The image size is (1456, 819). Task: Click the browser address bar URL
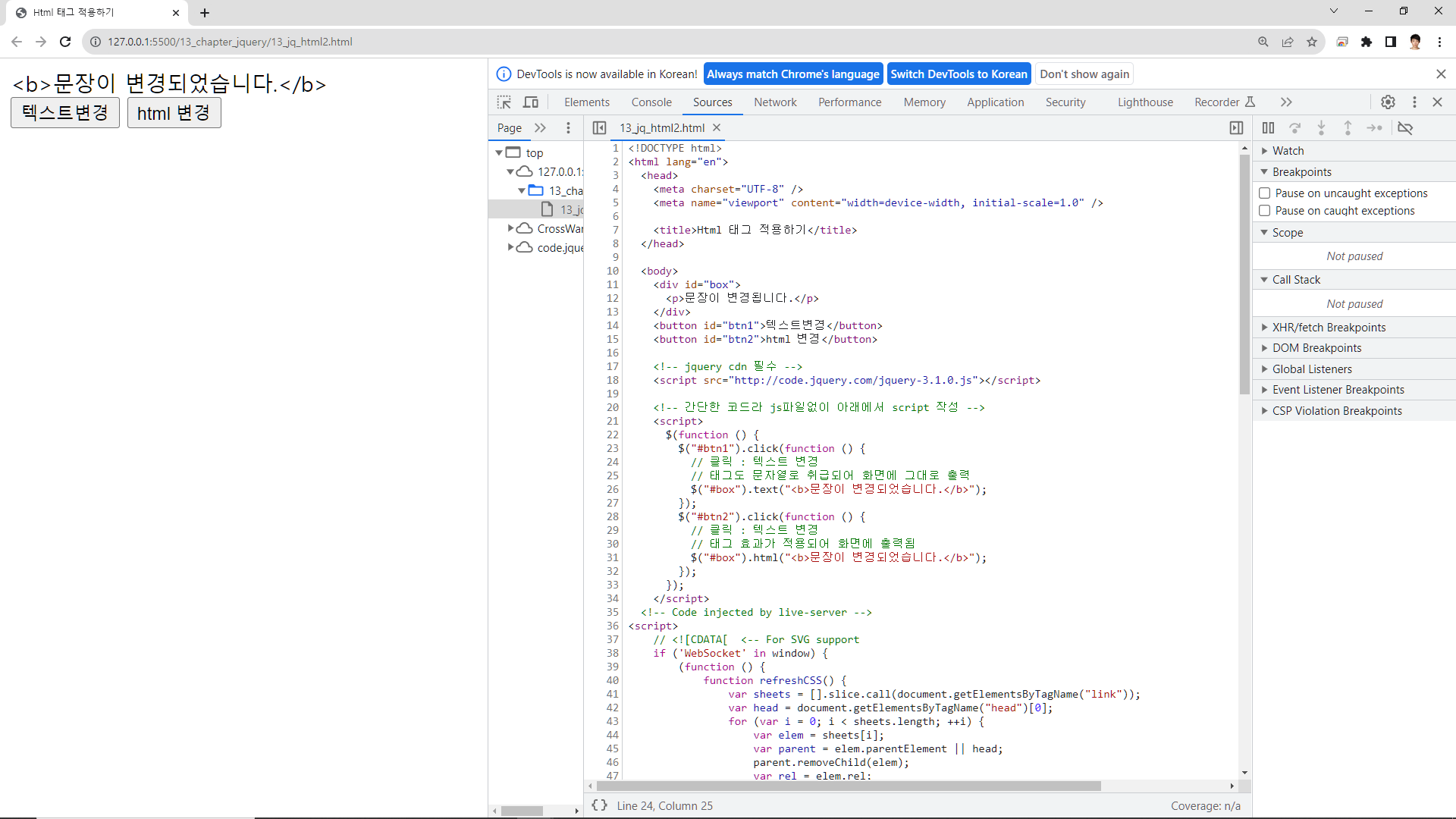click(230, 42)
